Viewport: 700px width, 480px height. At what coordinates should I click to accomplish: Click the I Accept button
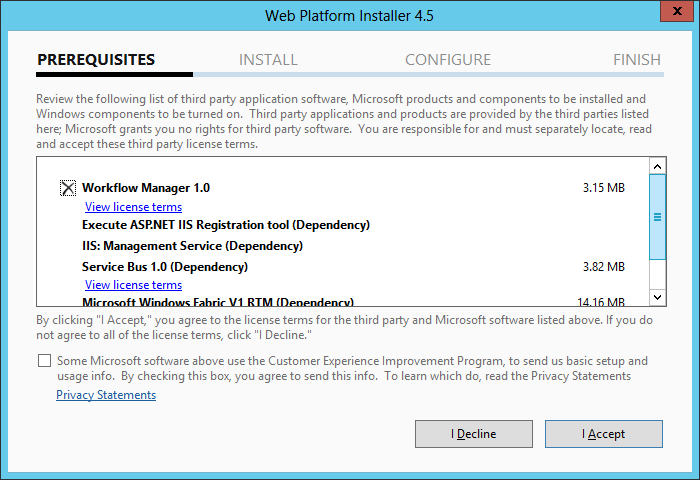click(604, 434)
